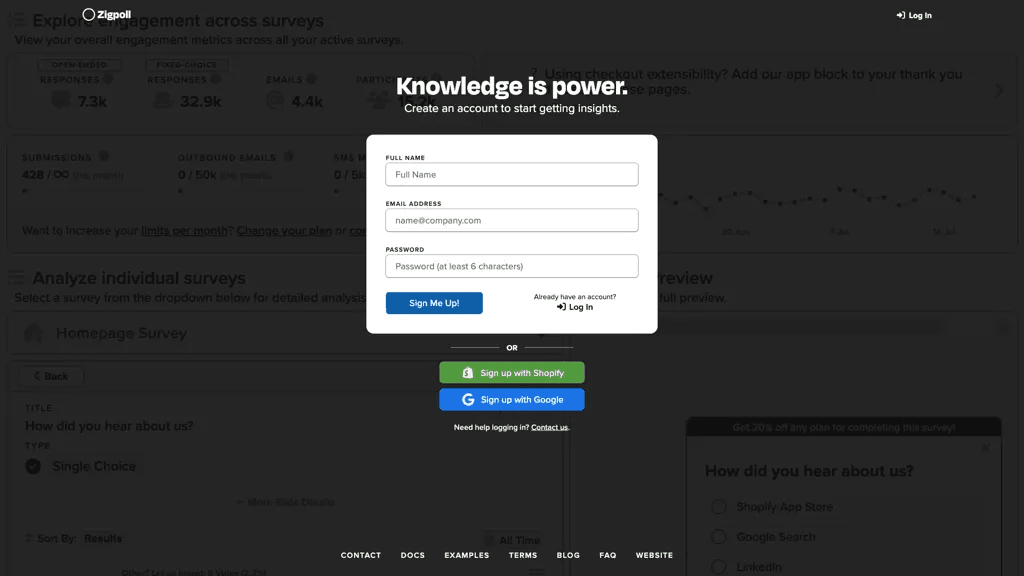Click the login arrow icon at top right

point(901,15)
